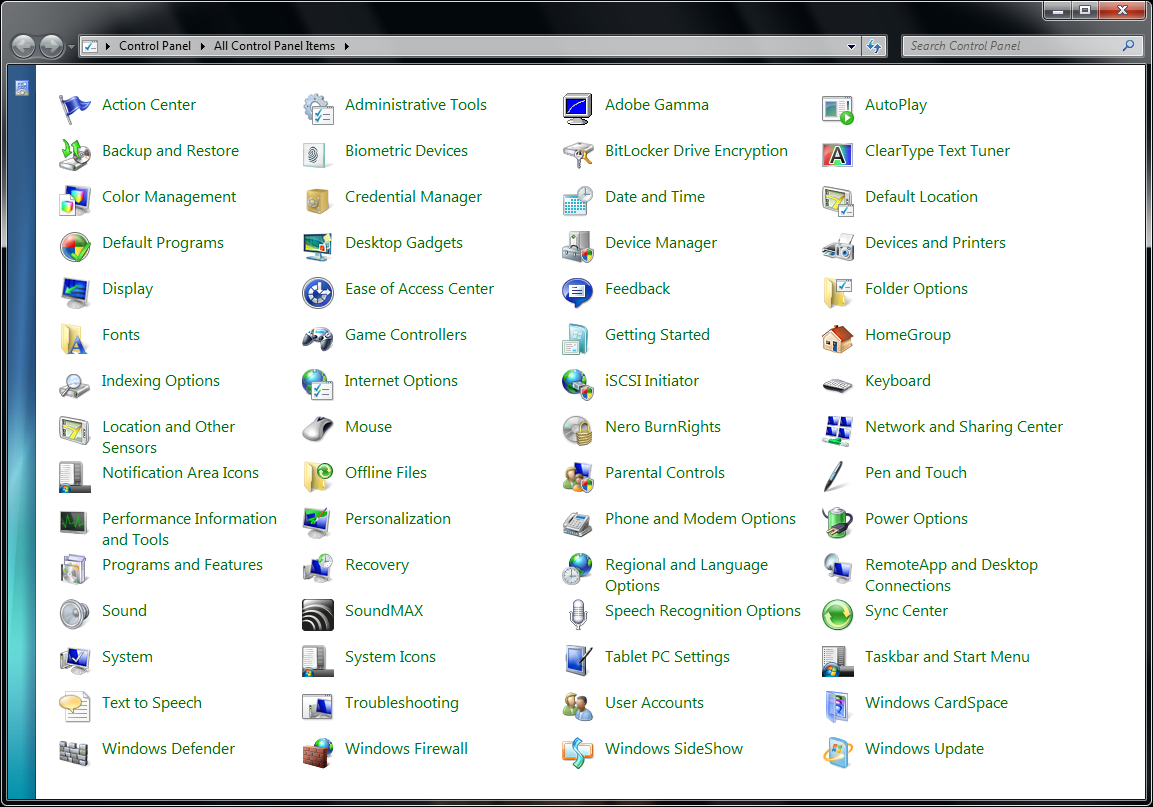Image resolution: width=1153 pixels, height=807 pixels.
Task: Click the Devices and Printers icon
Action: [838, 247]
